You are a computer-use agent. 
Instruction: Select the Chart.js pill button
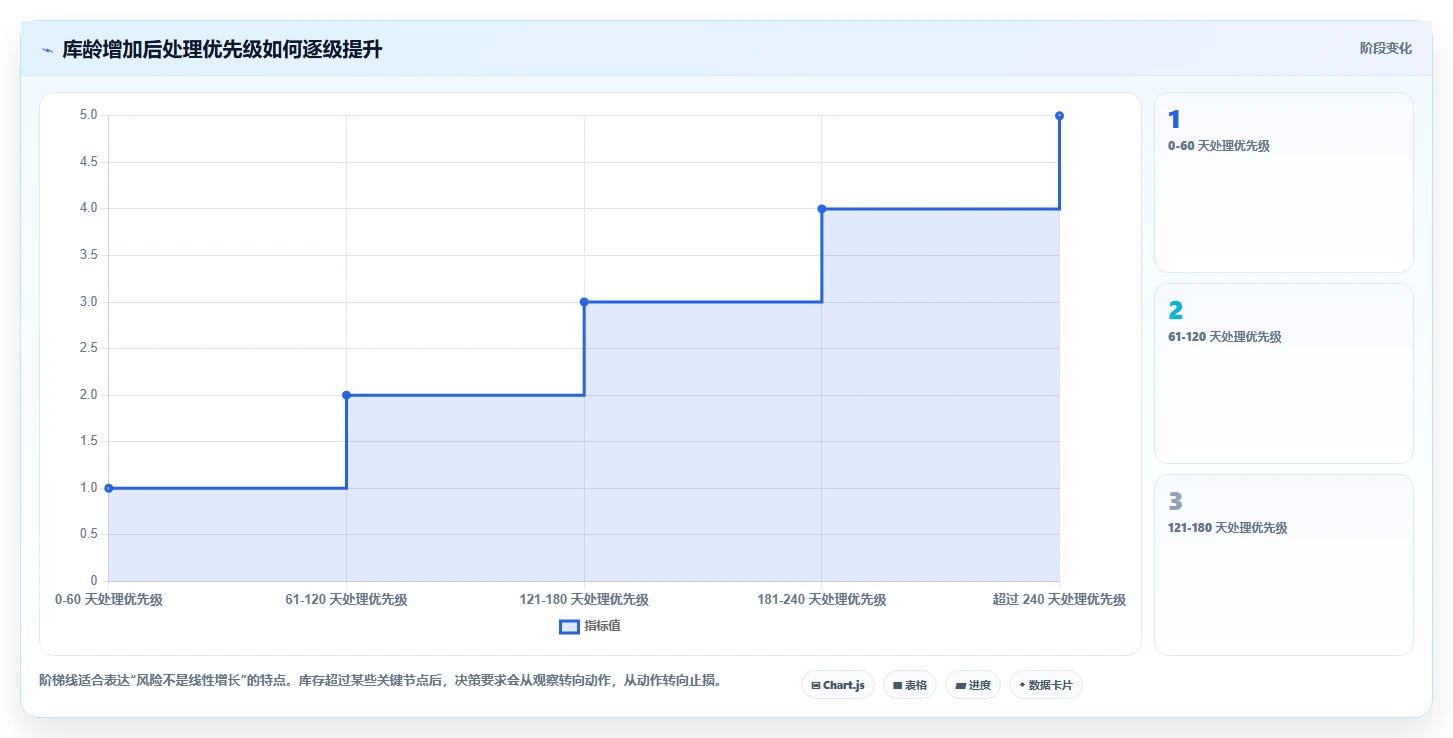(838, 685)
